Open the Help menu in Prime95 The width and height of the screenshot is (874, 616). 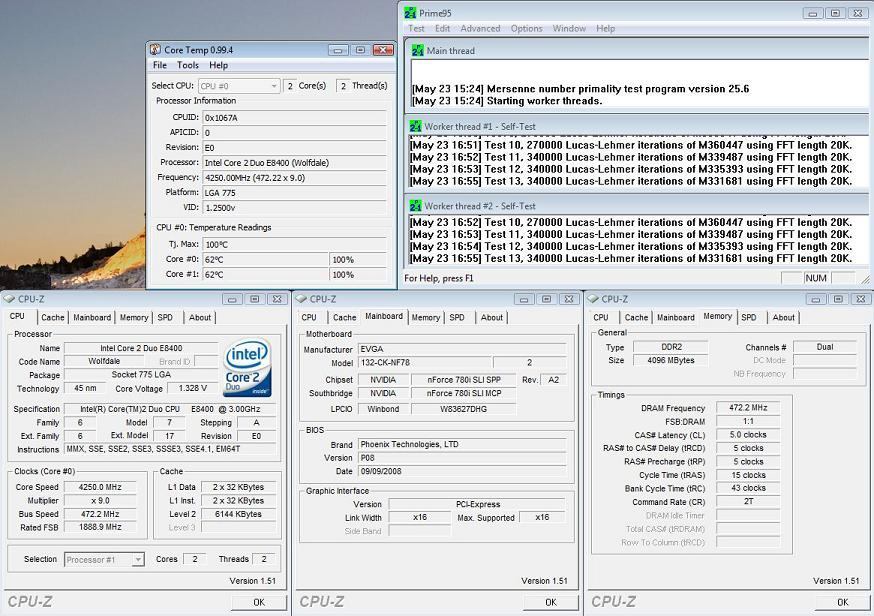pos(605,28)
